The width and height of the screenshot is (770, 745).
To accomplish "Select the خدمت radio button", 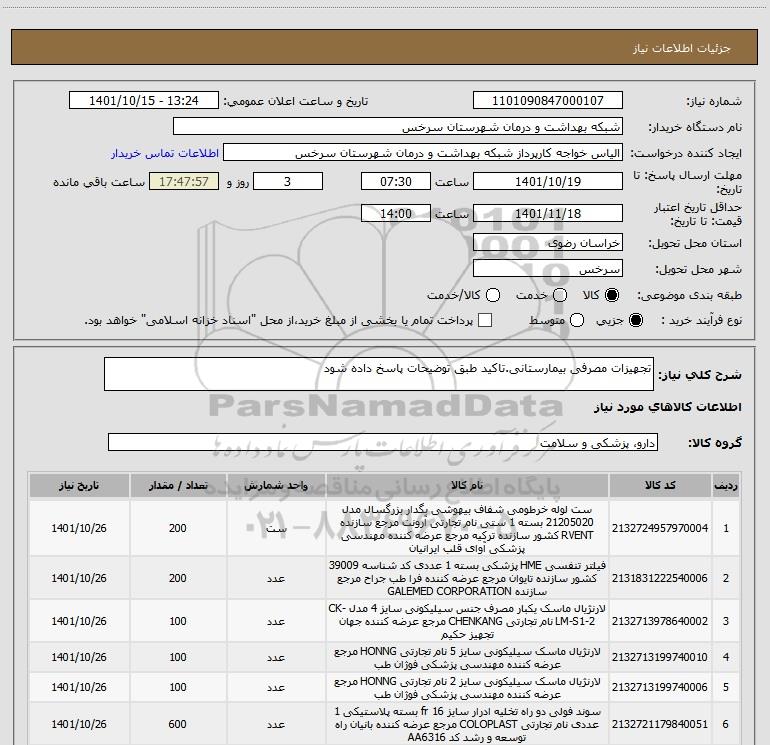I will (560, 295).
